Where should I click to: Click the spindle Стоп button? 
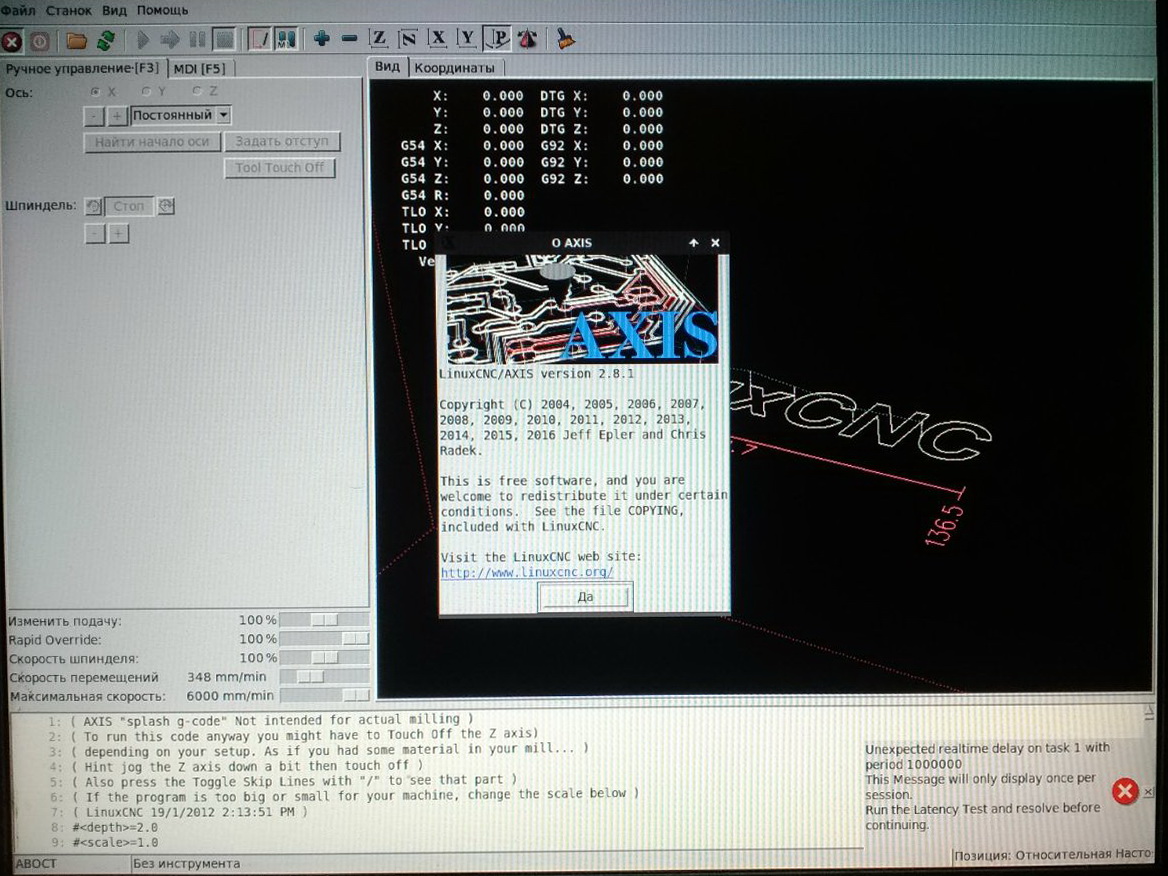(129, 206)
